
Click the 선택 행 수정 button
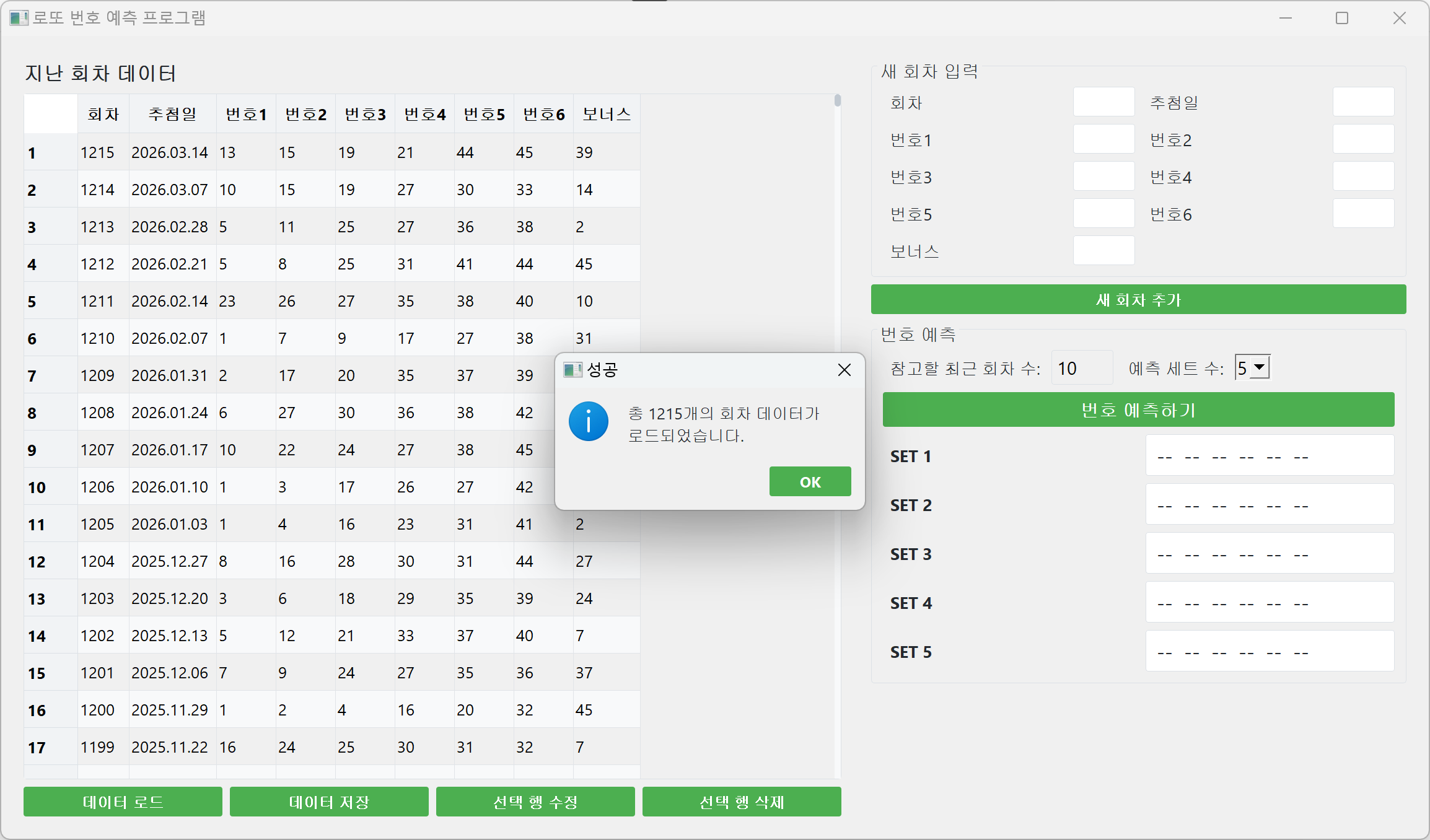(x=535, y=802)
